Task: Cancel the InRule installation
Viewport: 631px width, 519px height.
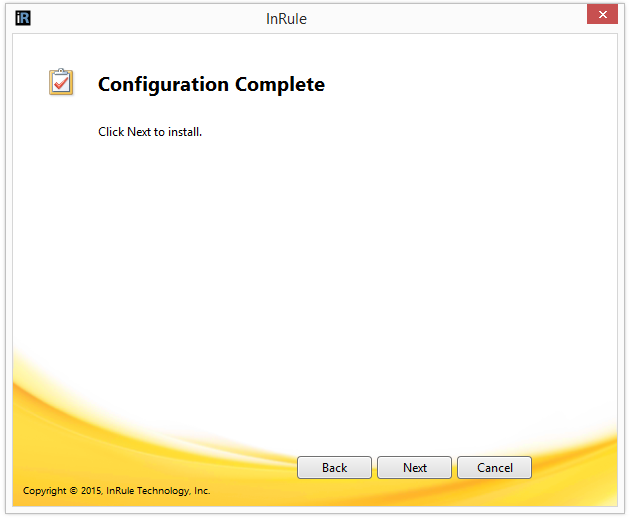Action: tap(494, 468)
